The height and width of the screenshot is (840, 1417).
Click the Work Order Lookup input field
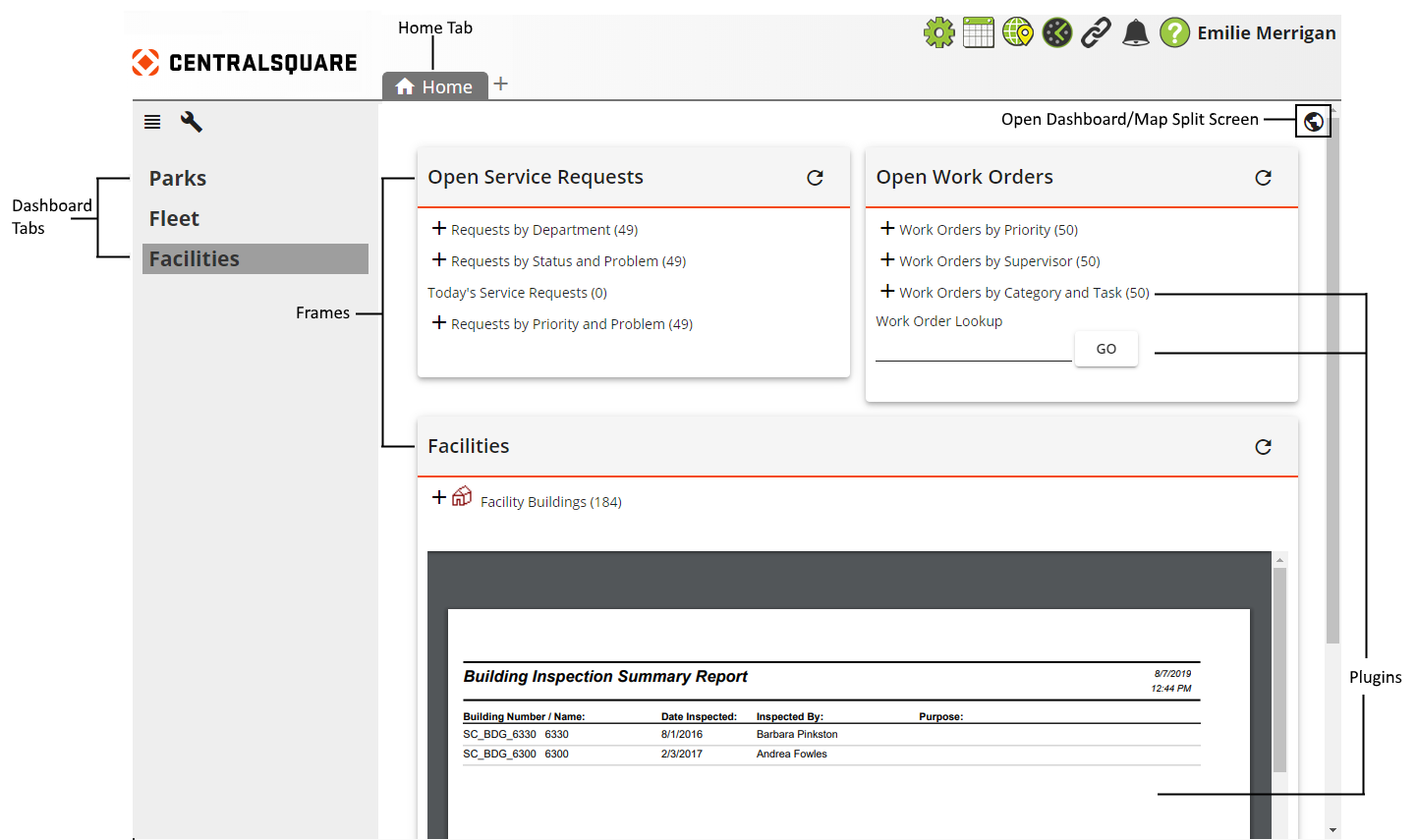point(974,349)
